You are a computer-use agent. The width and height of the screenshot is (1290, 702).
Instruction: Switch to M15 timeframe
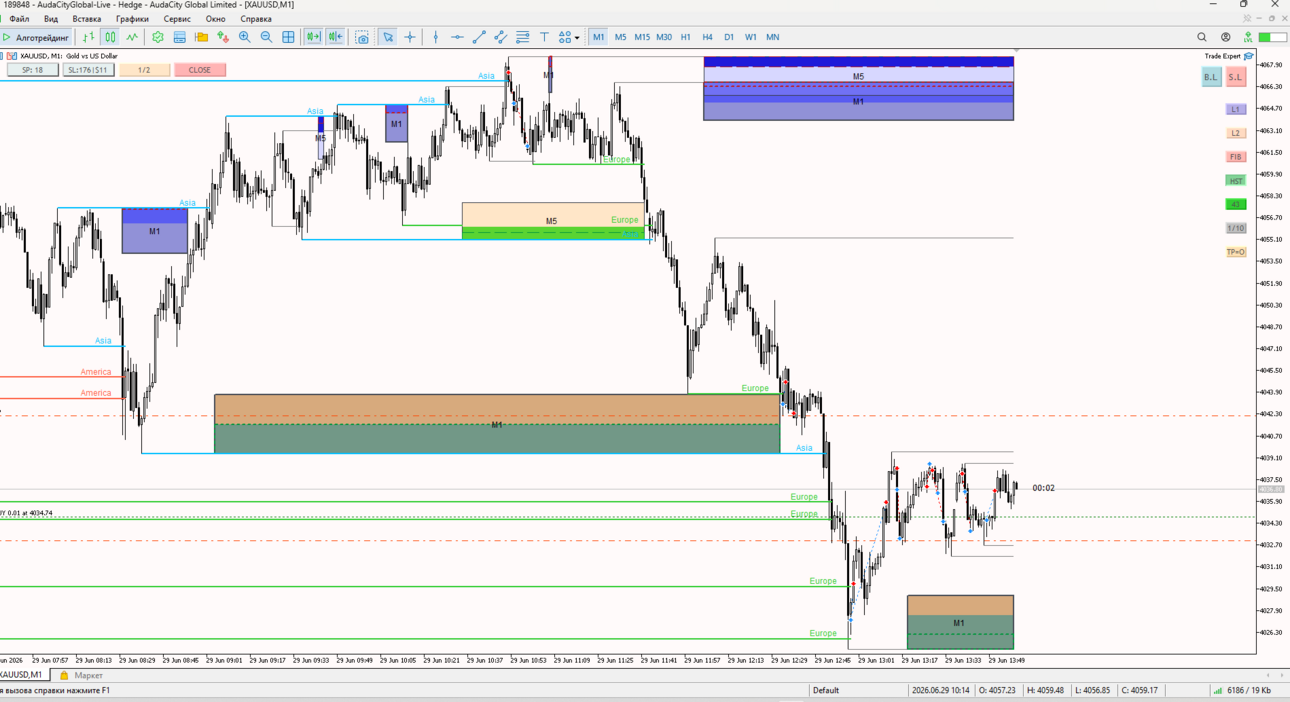tap(642, 37)
